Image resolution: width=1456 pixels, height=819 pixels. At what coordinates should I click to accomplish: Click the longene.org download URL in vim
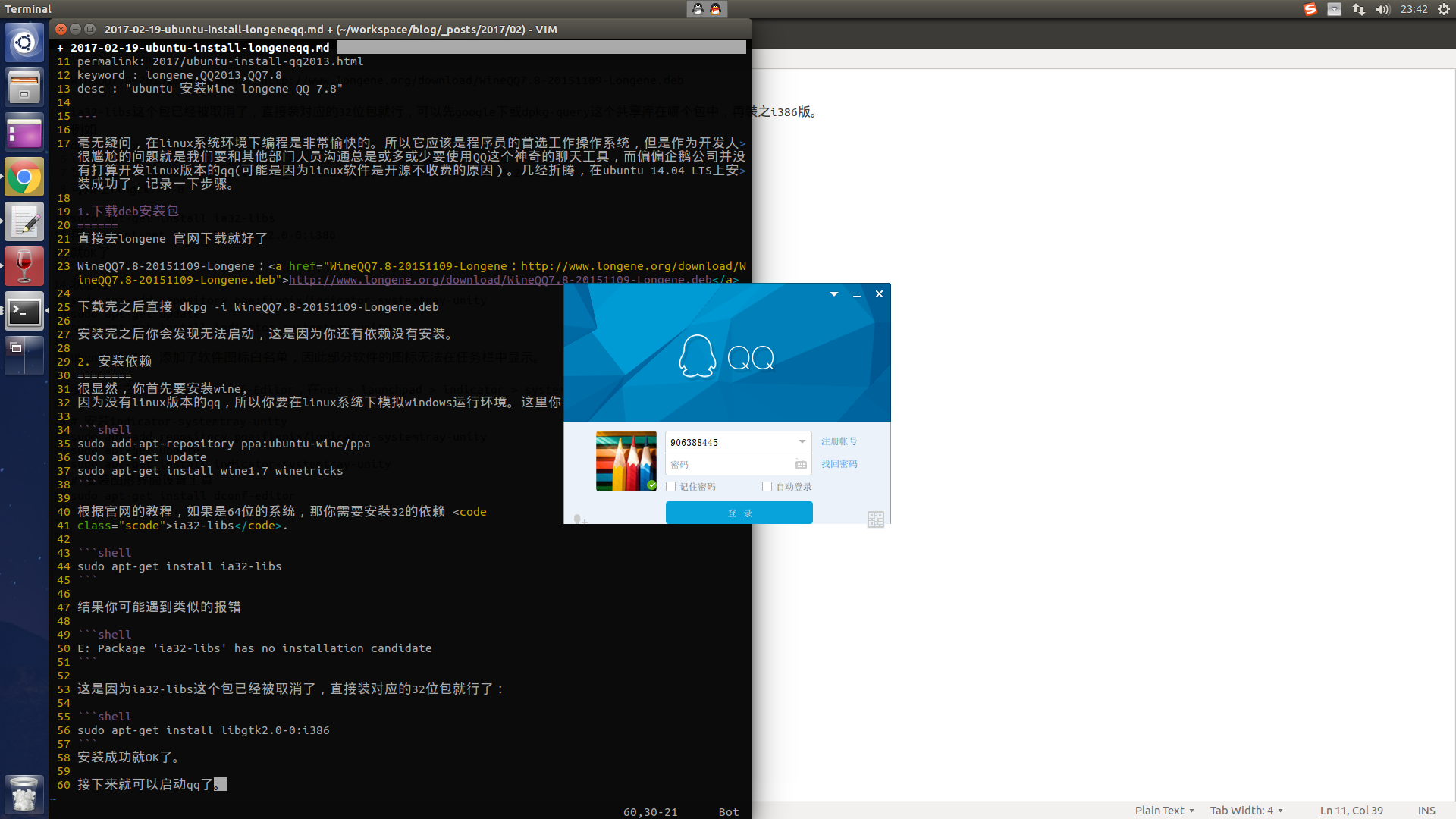click(x=501, y=280)
